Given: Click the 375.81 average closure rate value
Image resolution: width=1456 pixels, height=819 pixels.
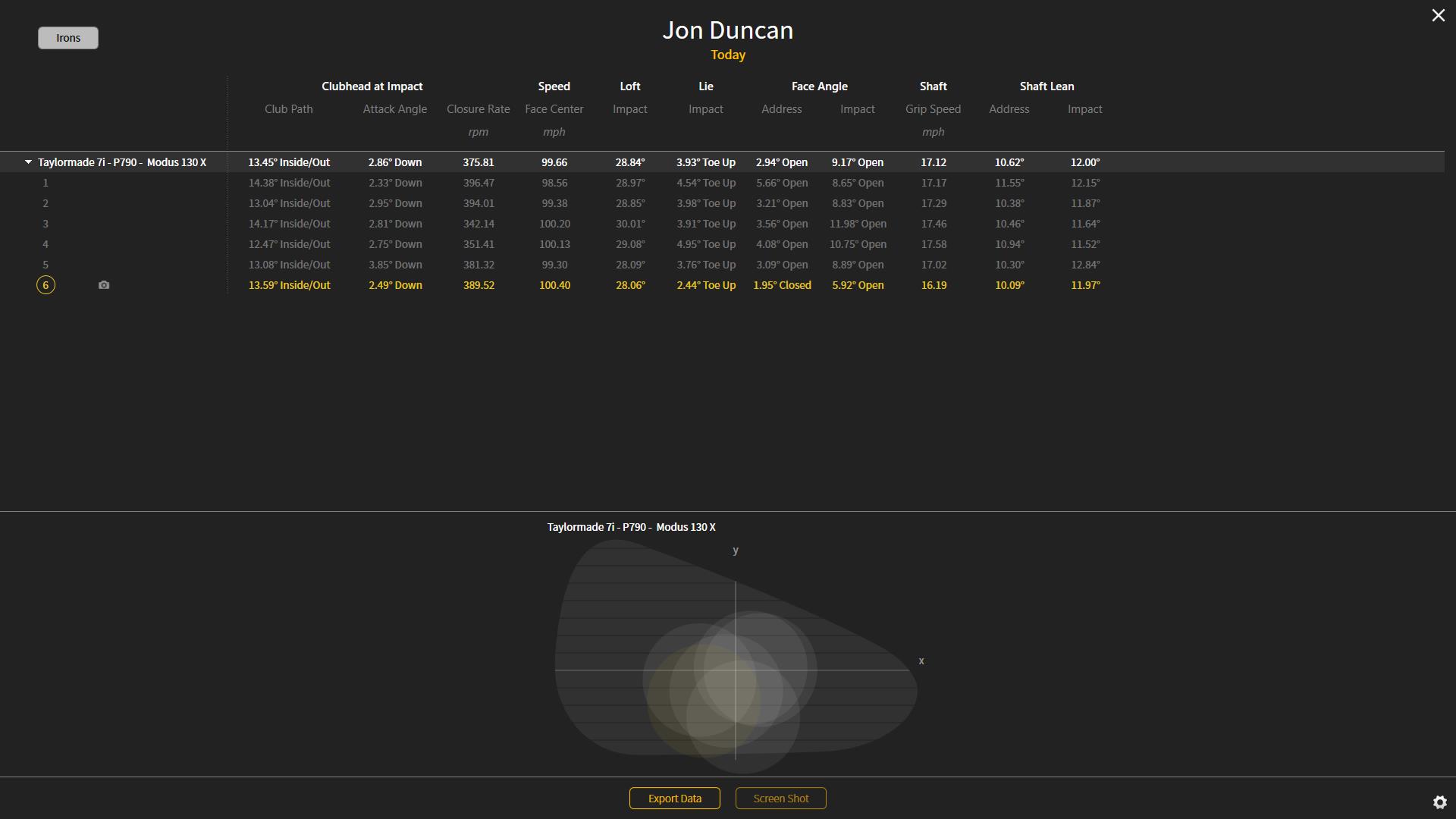Looking at the screenshot, I should coord(479,162).
